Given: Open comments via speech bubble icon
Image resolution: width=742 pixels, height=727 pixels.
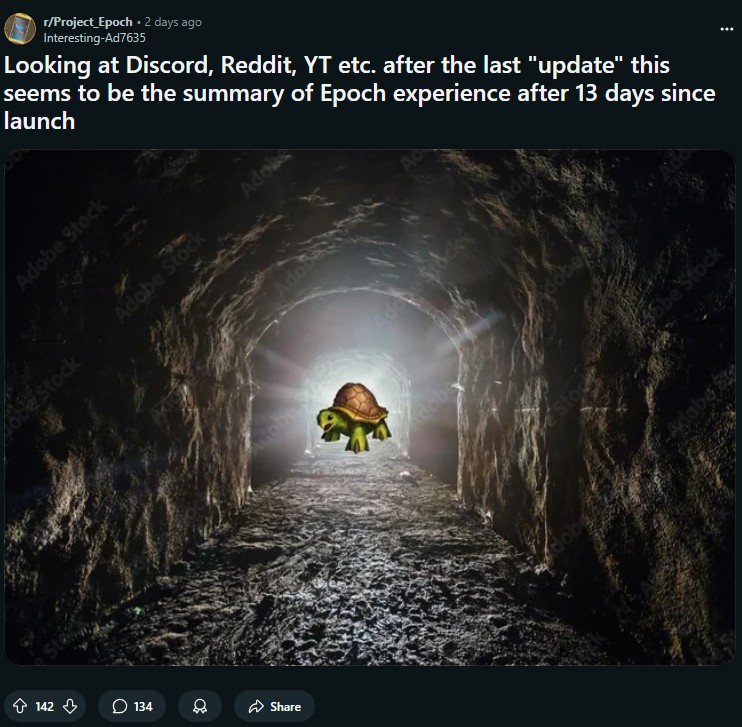Looking at the screenshot, I should [119, 706].
